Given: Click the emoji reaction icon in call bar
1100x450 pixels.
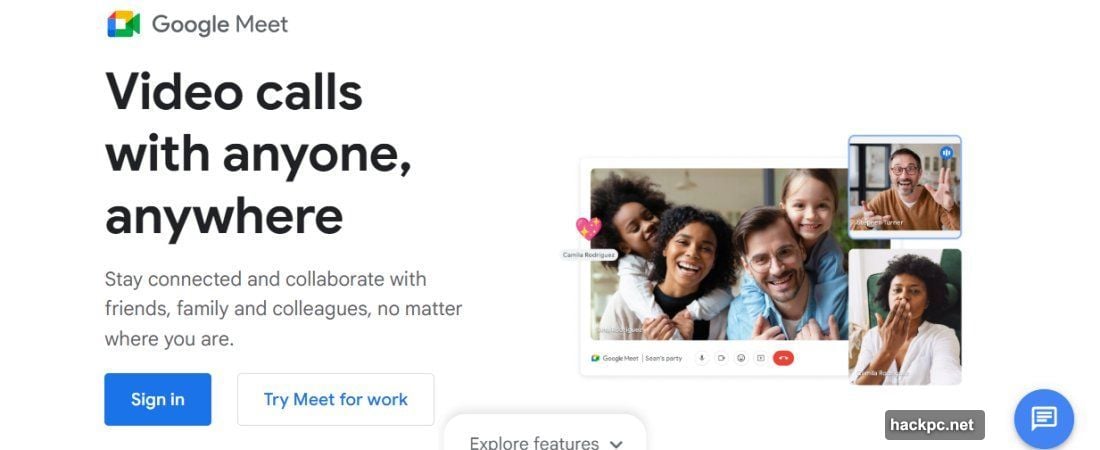Looking at the screenshot, I should point(740,358).
